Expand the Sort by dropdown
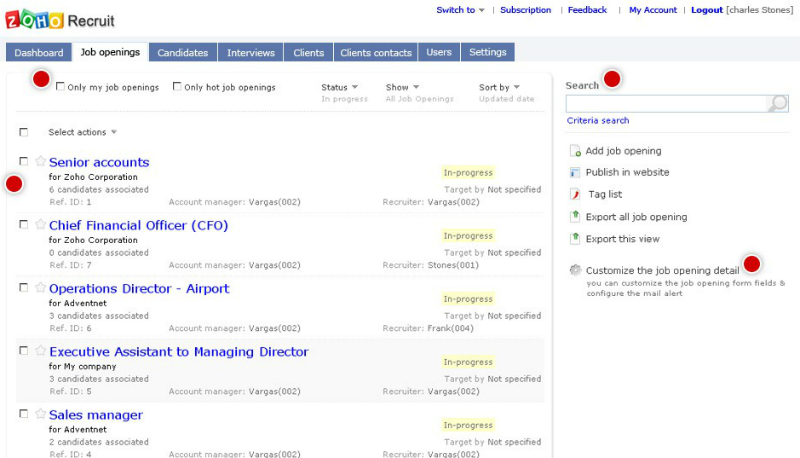The image size is (800, 458). tap(499, 88)
